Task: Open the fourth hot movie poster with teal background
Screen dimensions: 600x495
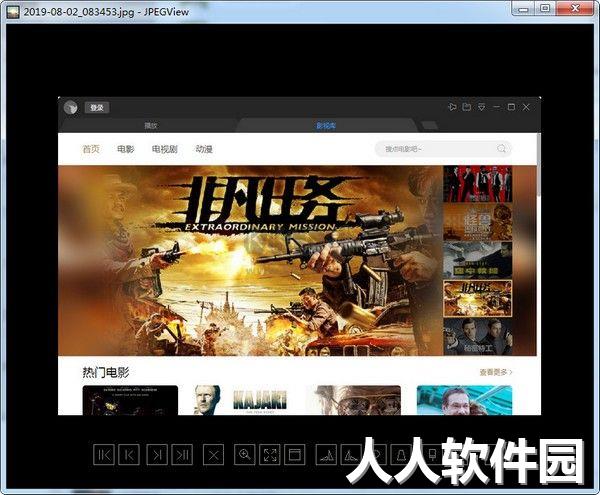Action: (x=464, y=400)
